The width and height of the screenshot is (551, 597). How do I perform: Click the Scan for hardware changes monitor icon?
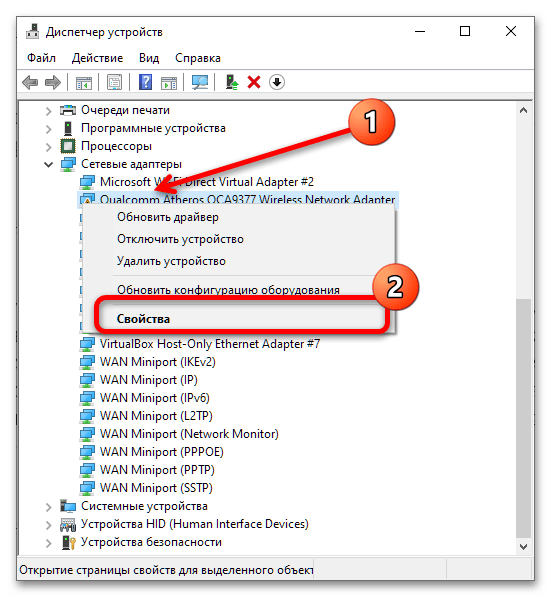click(x=200, y=82)
